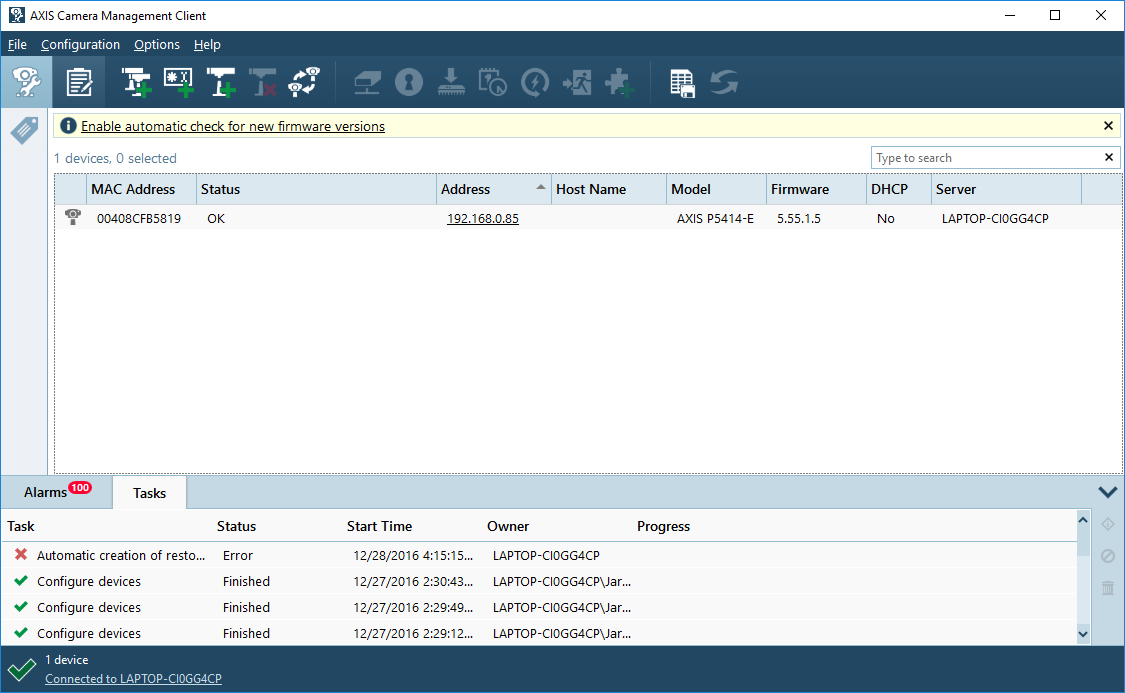Click the Owner column header in tasks
The width and height of the screenshot is (1125, 693).
[508, 526]
